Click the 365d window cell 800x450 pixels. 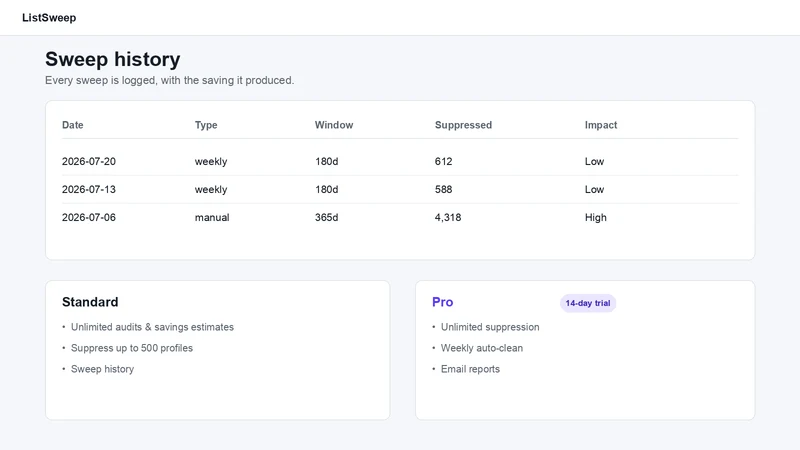[327, 217]
